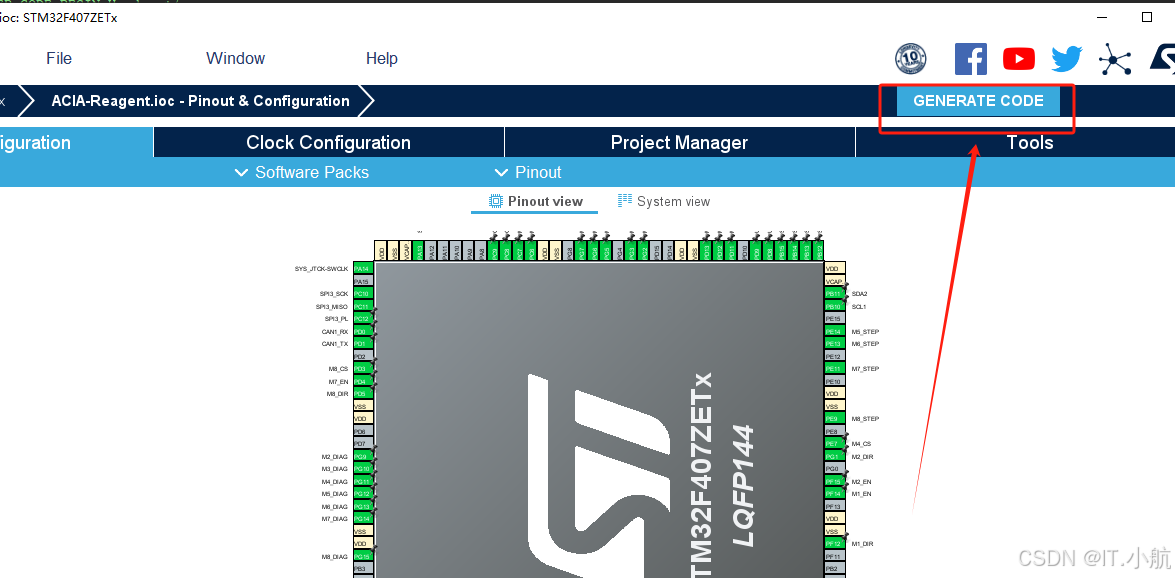Select pin PG13 on the chip
The image size is (1175, 578).
363,506
